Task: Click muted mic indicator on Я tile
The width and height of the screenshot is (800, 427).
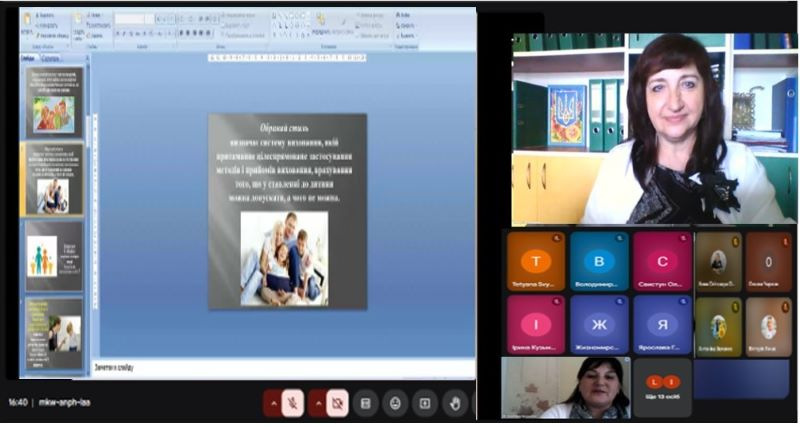Action: click(x=683, y=301)
